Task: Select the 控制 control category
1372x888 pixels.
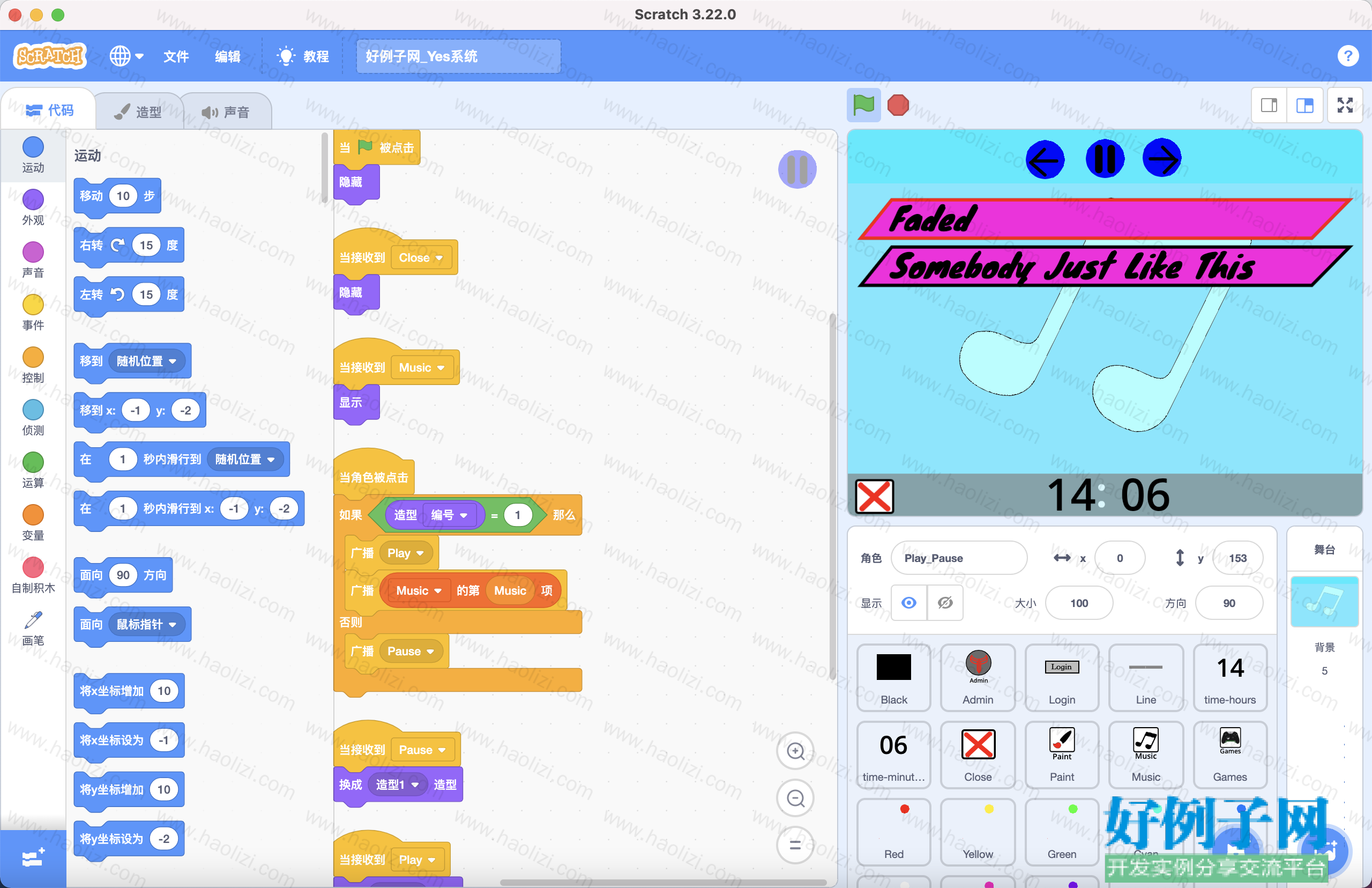Action: click(x=33, y=365)
